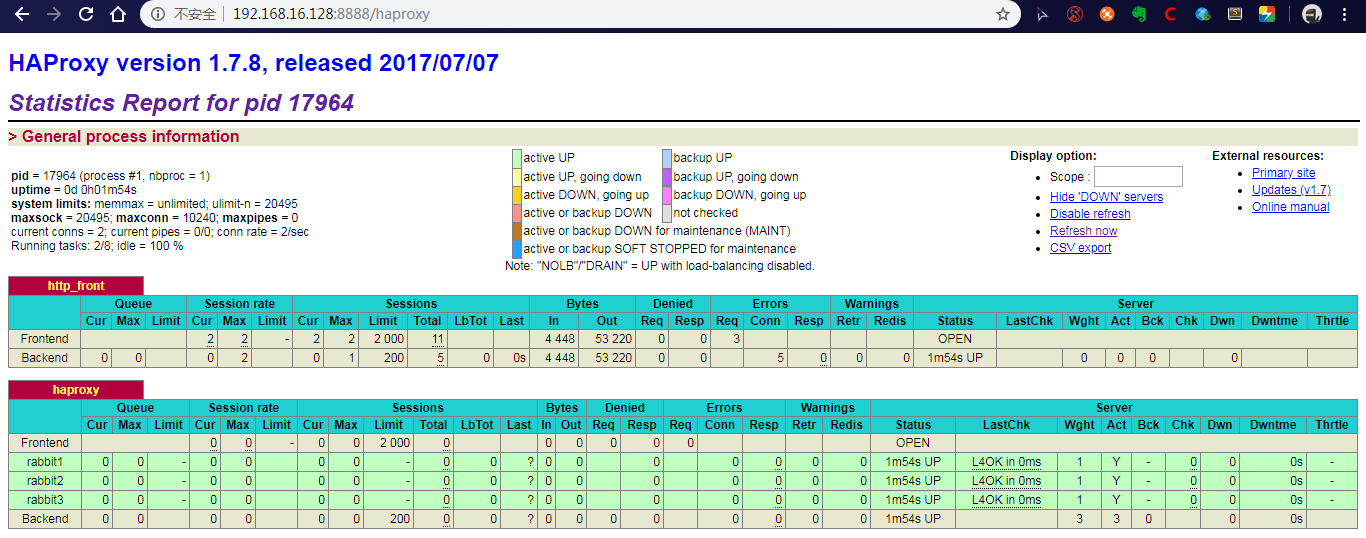The image size is (1366, 538).
Task: Click the green 'active UP' legend swatch
Action: pyautogui.click(x=517, y=158)
